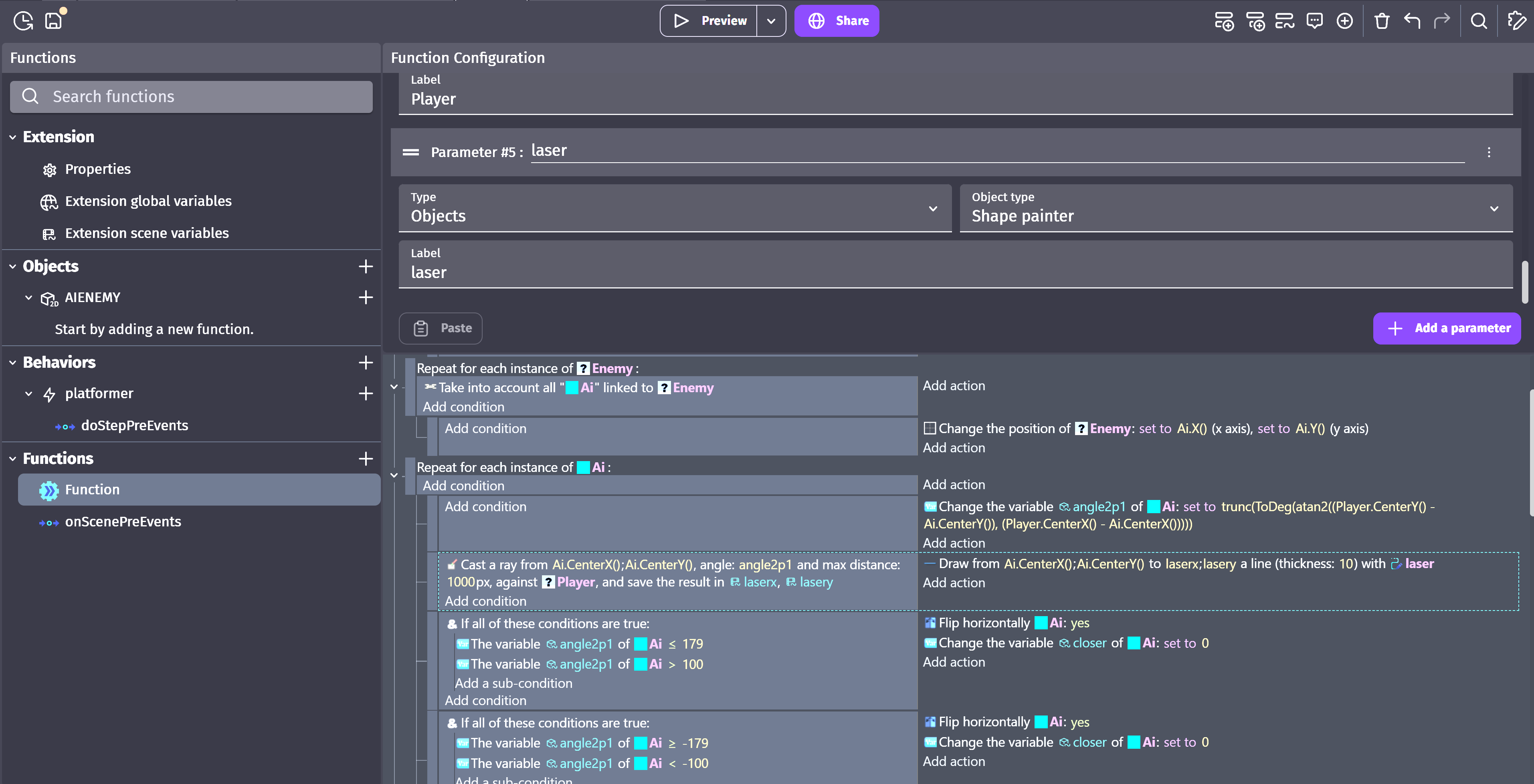The width and height of the screenshot is (1534, 784).
Task: Open Extension global variables
Action: (x=148, y=201)
